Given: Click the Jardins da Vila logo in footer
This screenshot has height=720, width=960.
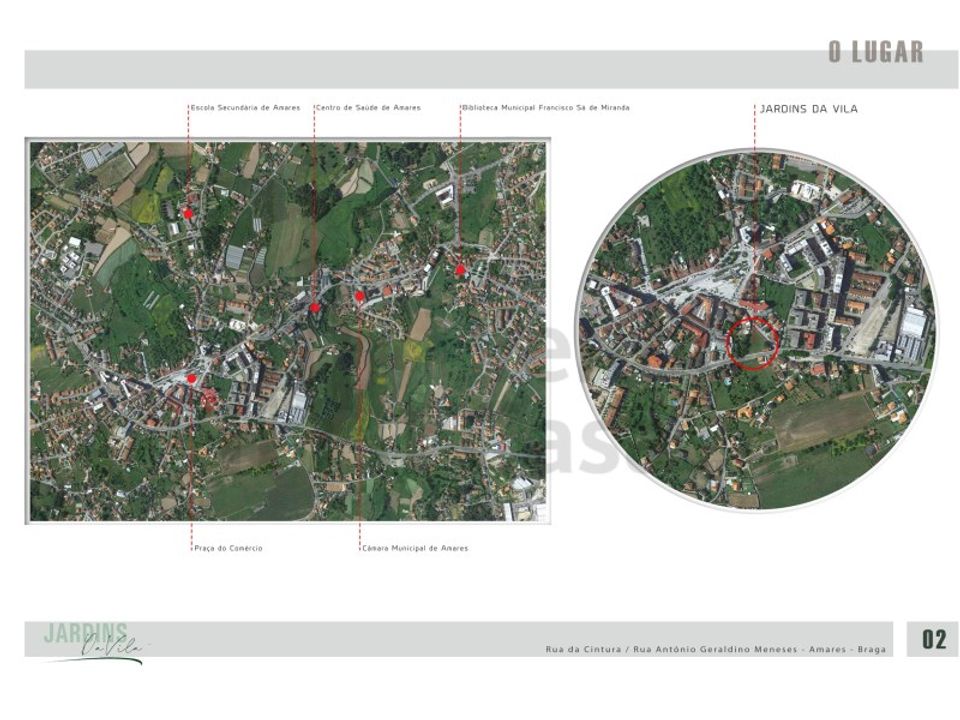Looking at the screenshot, I should pyautogui.click(x=93, y=643).
